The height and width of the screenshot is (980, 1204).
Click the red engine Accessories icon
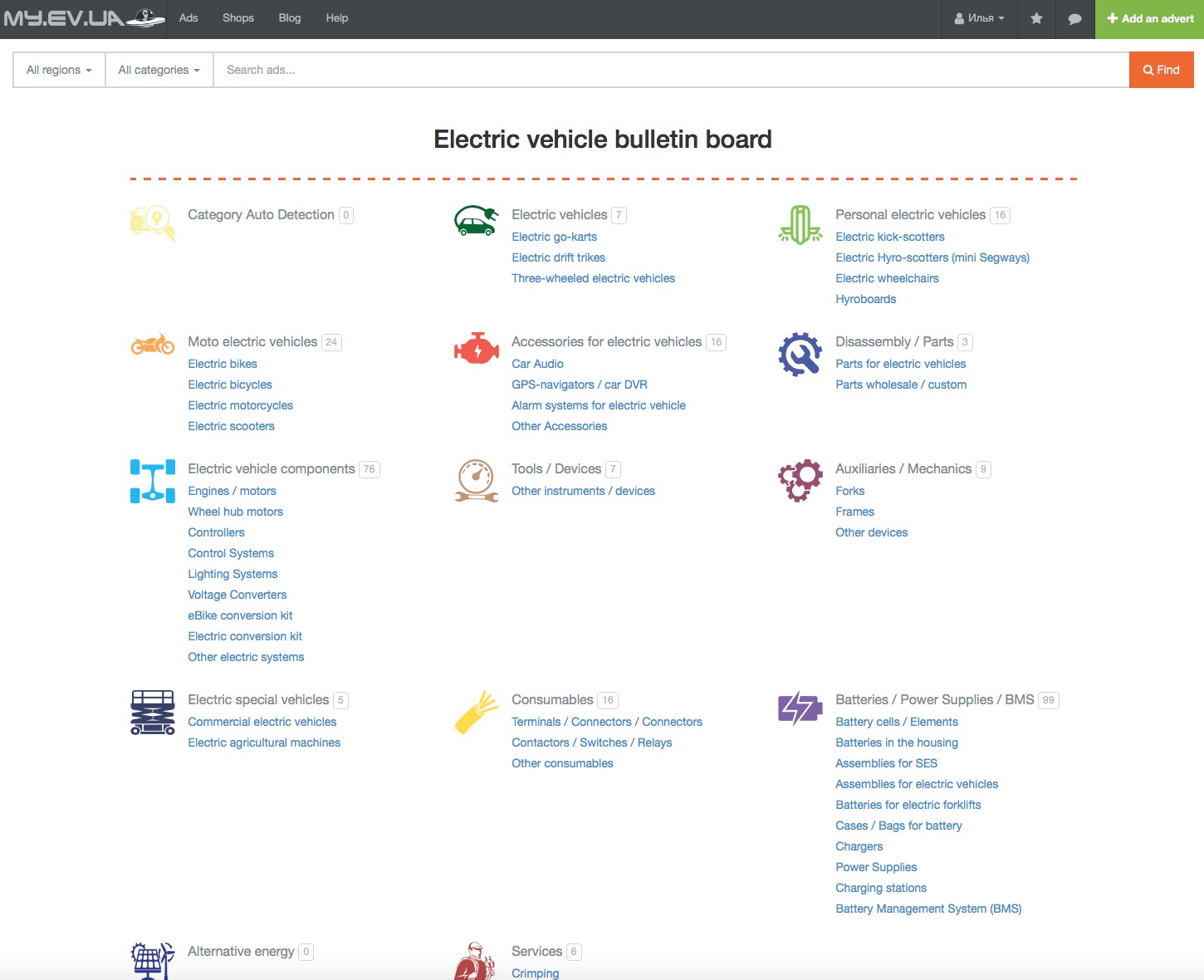476,349
